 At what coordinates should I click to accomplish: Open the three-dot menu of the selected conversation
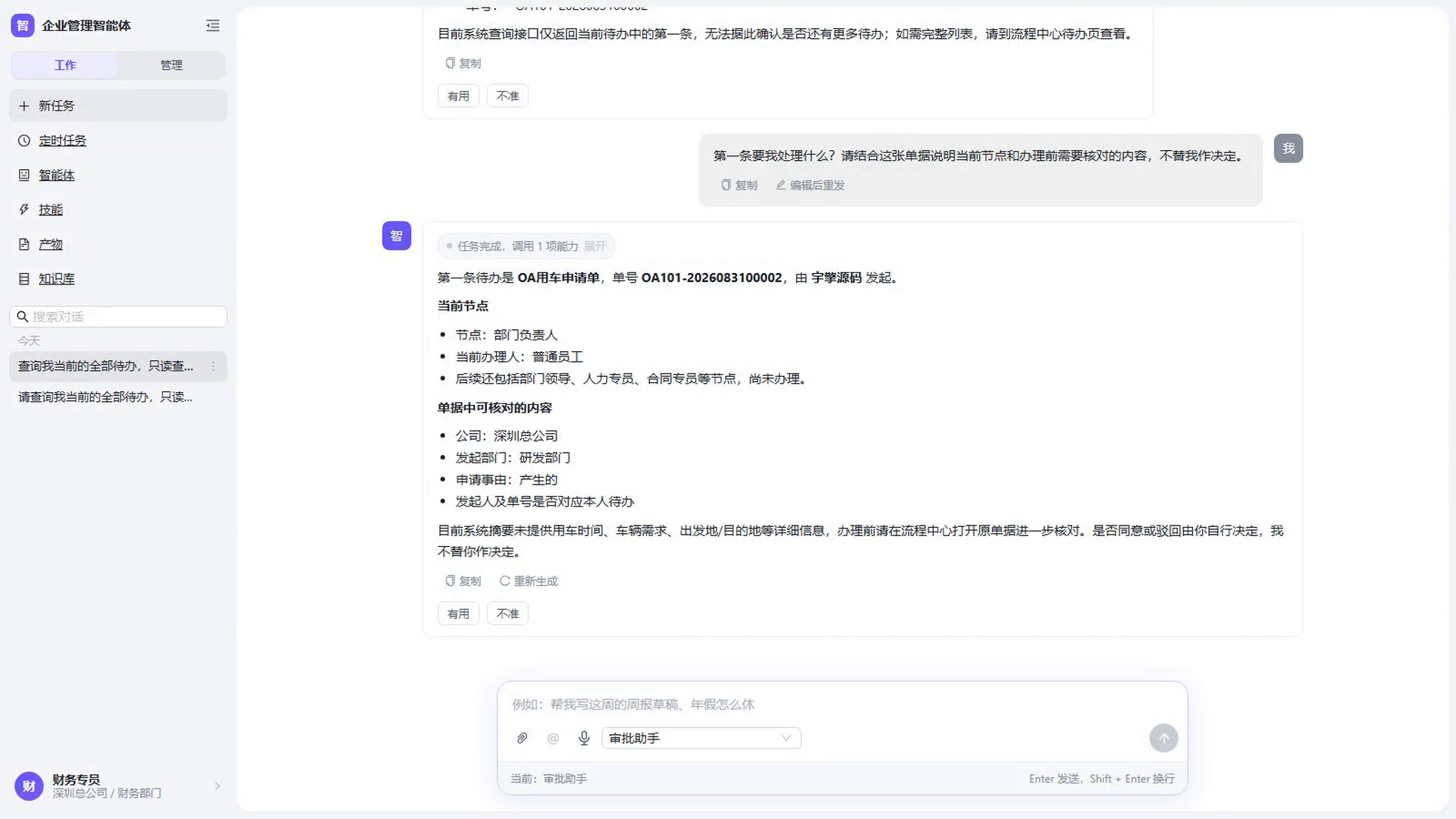coord(213,366)
